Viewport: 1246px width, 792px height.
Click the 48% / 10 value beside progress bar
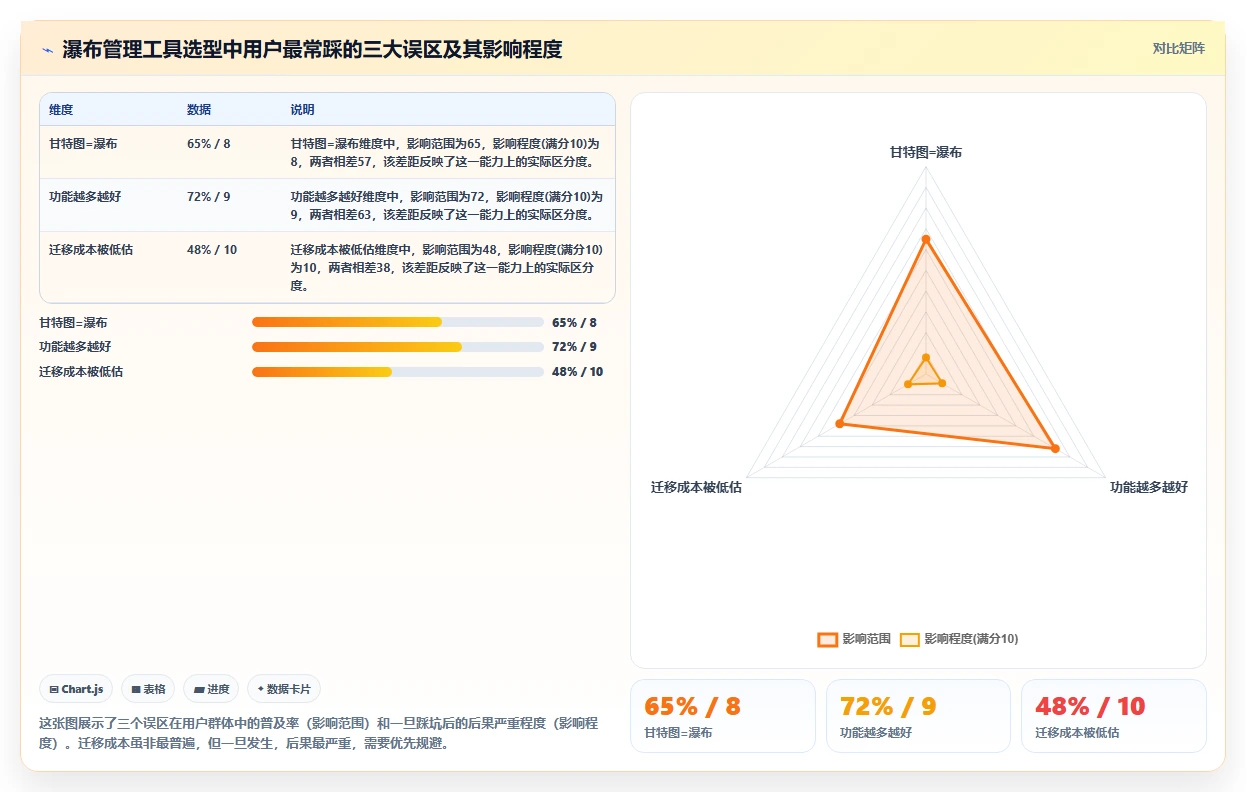point(577,372)
